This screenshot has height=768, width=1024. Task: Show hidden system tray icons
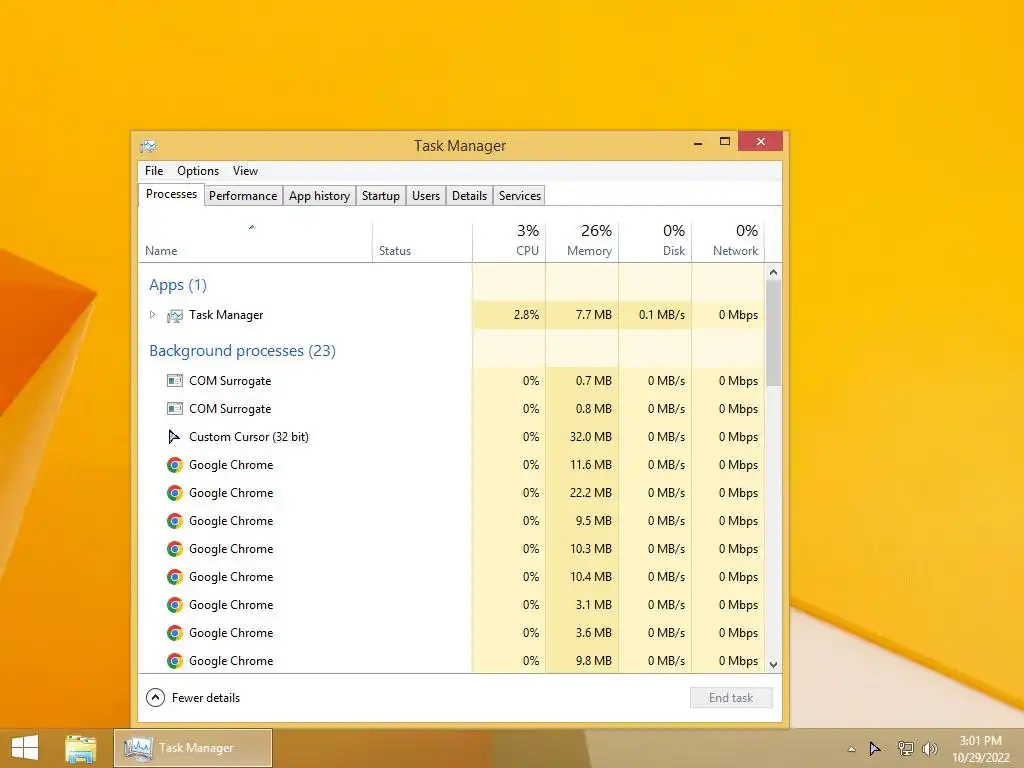(851, 749)
